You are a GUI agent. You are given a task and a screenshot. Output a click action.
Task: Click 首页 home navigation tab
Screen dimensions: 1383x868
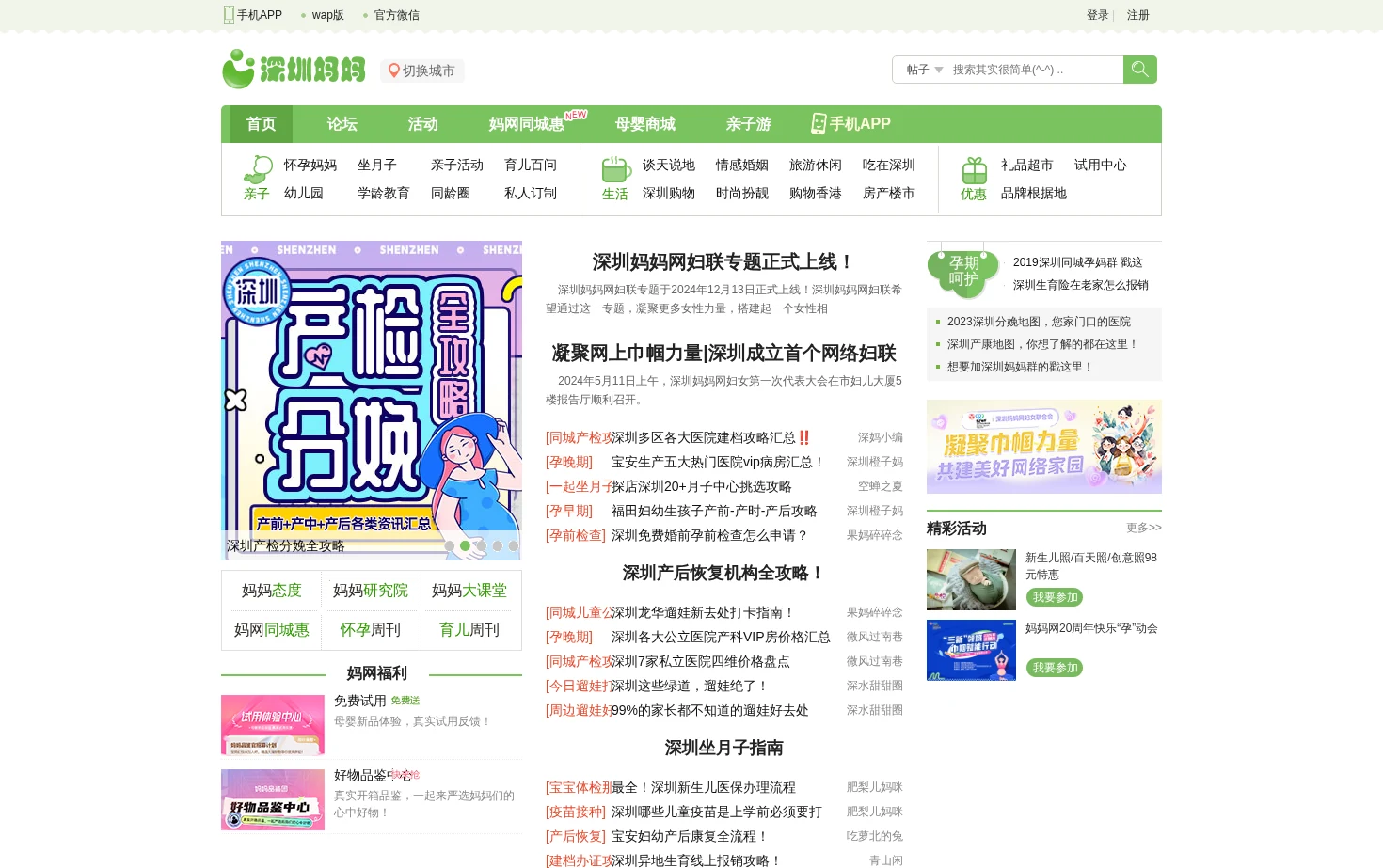pos(261,124)
